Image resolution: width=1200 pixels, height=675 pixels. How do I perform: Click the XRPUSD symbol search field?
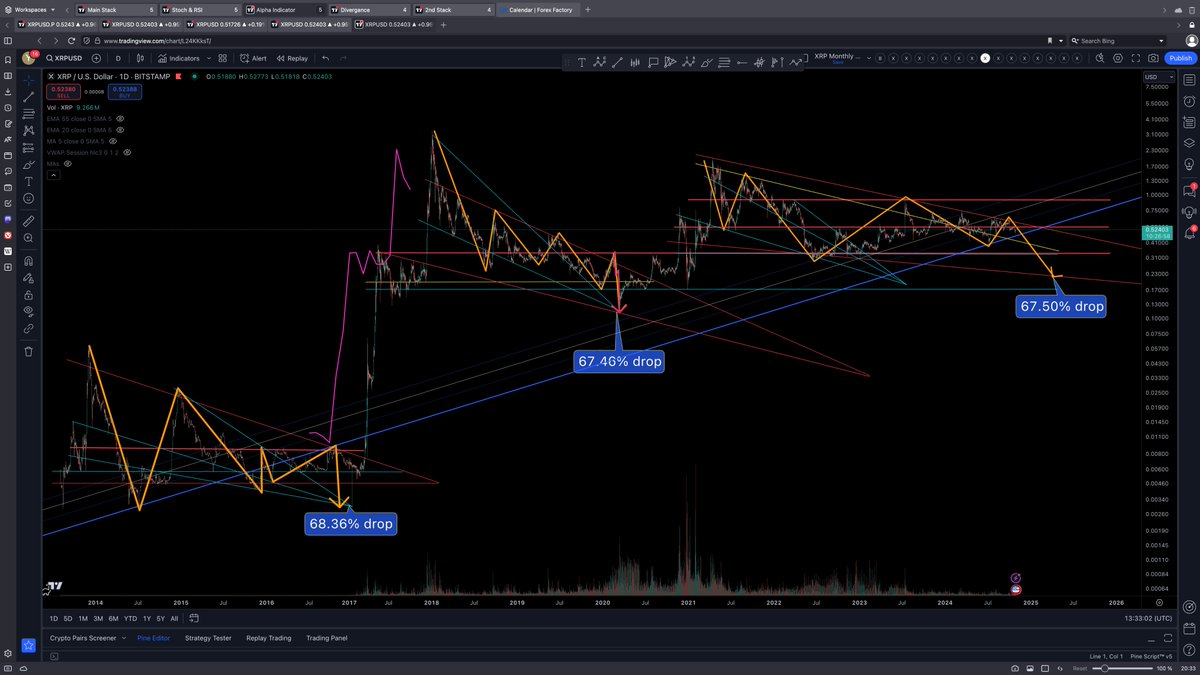(x=64, y=58)
